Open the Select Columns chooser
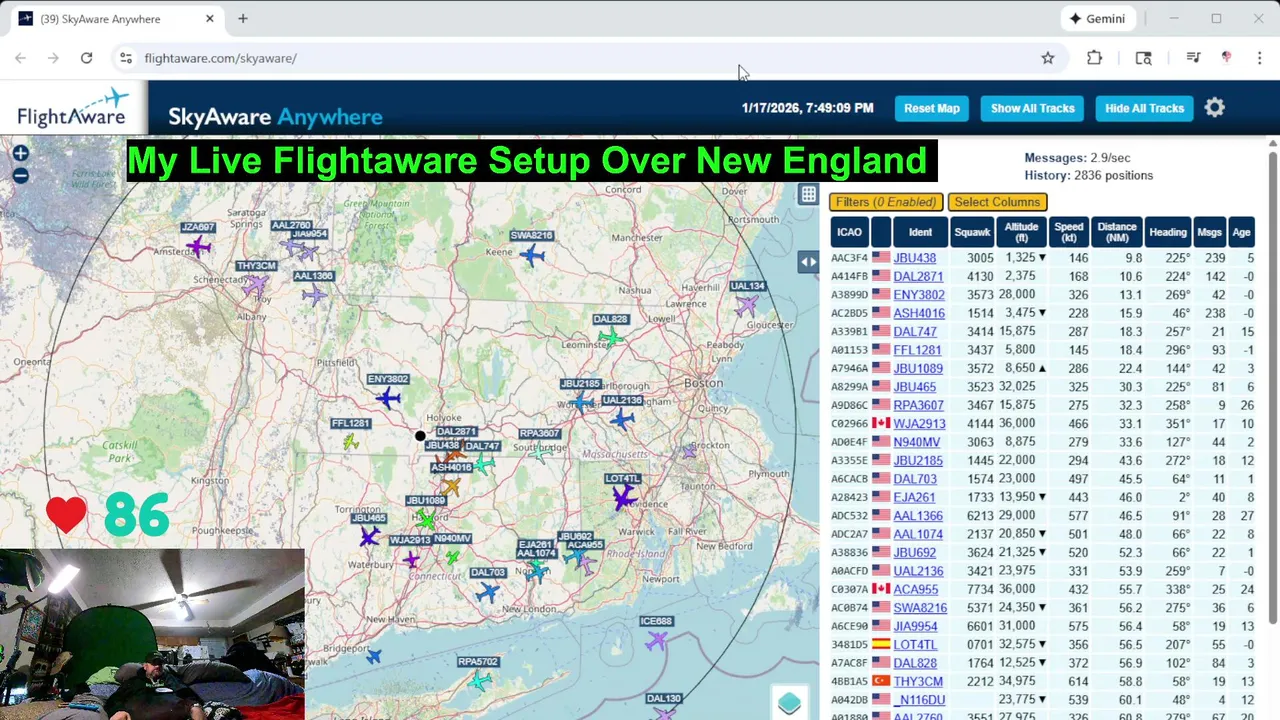Image resolution: width=1280 pixels, height=720 pixels. click(997, 202)
